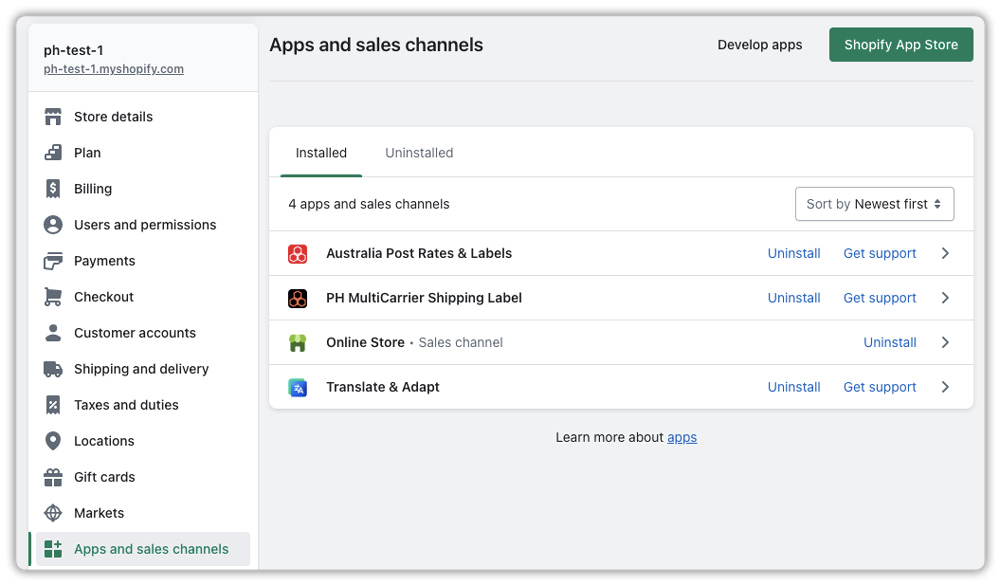
Task: Click the Billing receipt icon
Action: (x=53, y=189)
